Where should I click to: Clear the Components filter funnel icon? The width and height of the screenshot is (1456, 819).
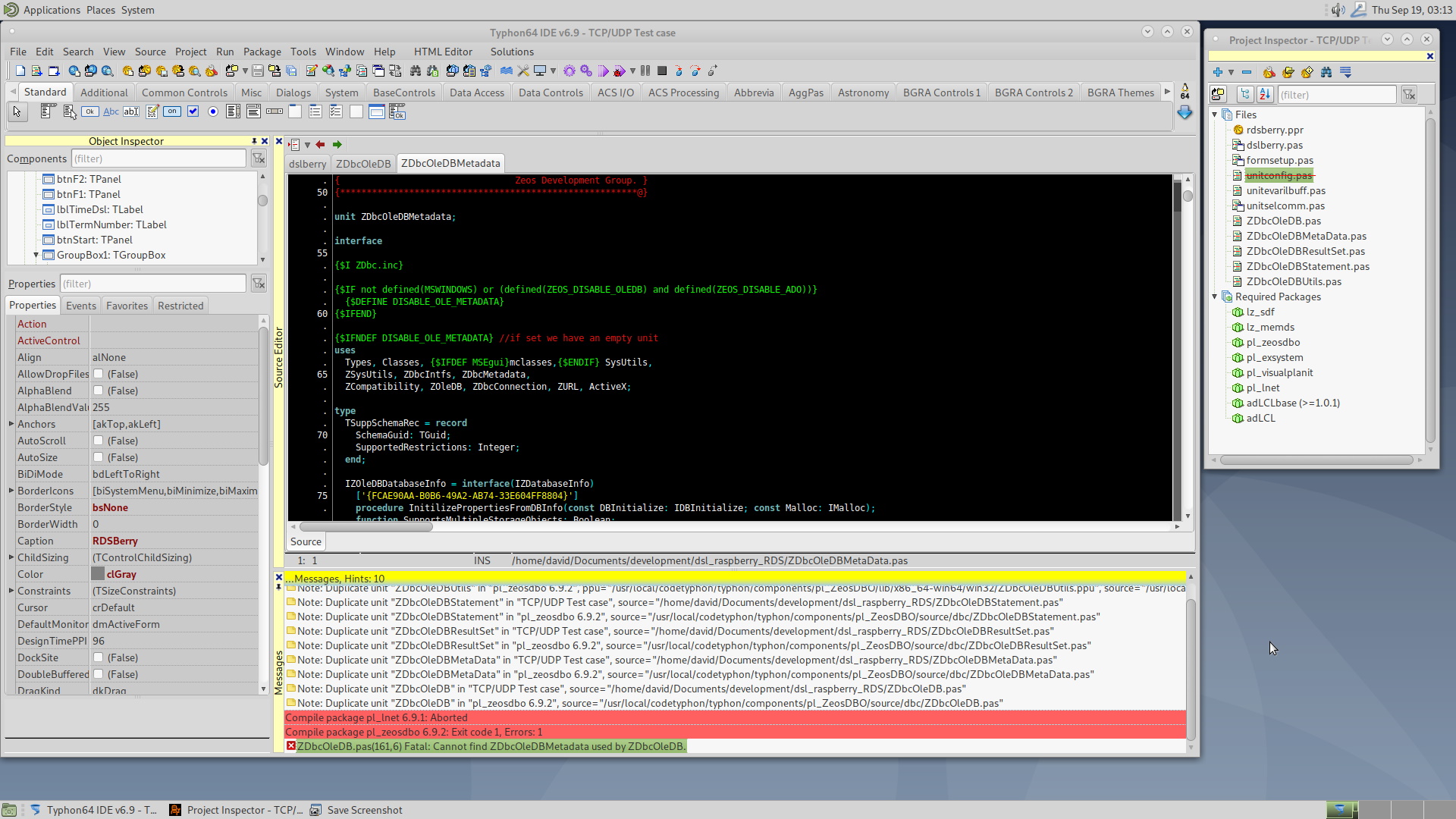(259, 158)
